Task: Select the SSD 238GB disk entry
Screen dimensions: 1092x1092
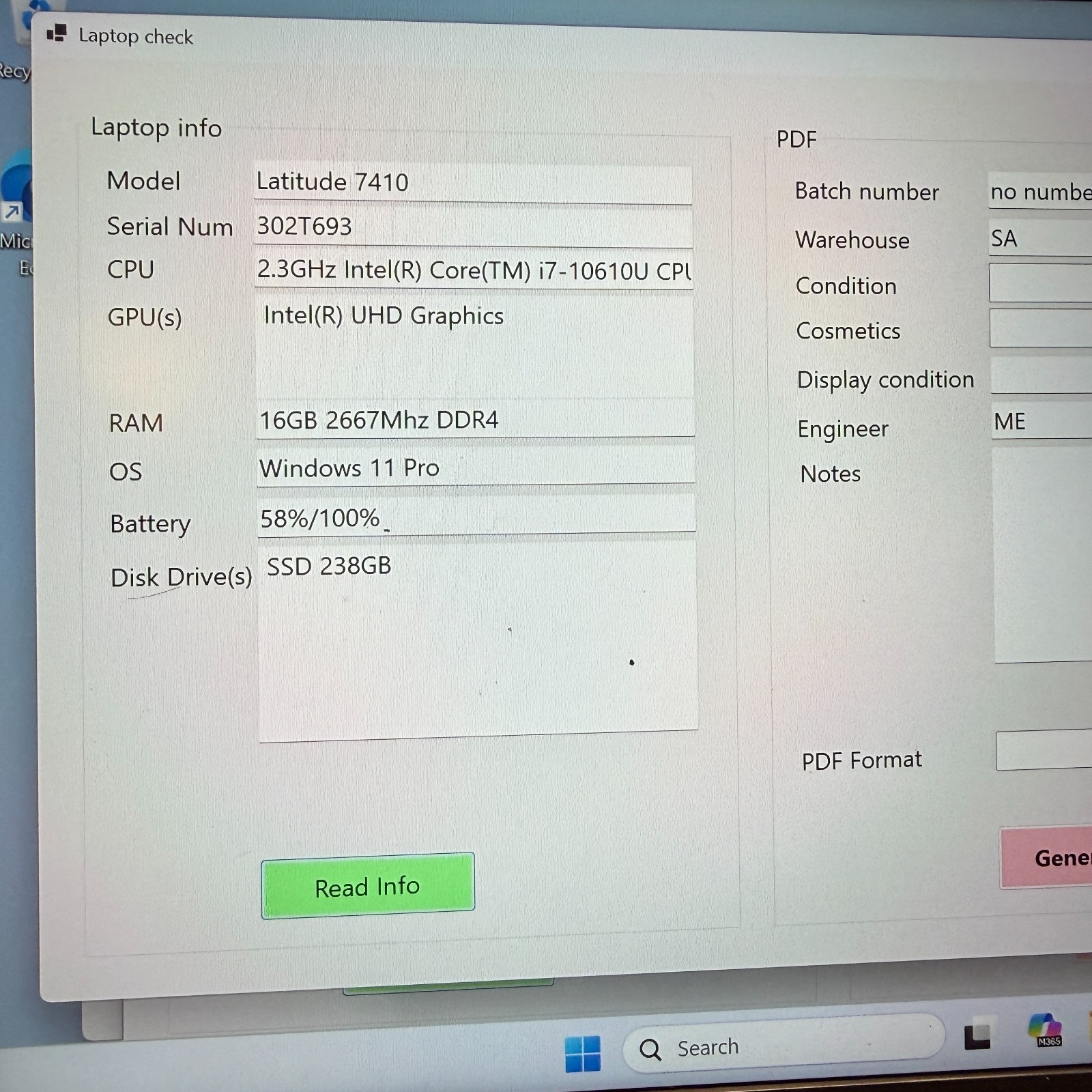Action: point(329,566)
